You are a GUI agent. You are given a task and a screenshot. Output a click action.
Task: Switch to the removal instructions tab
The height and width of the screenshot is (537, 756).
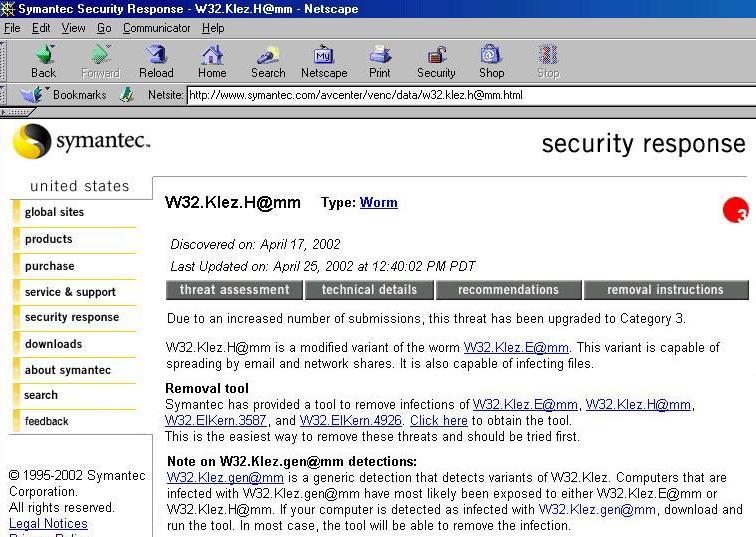click(666, 290)
